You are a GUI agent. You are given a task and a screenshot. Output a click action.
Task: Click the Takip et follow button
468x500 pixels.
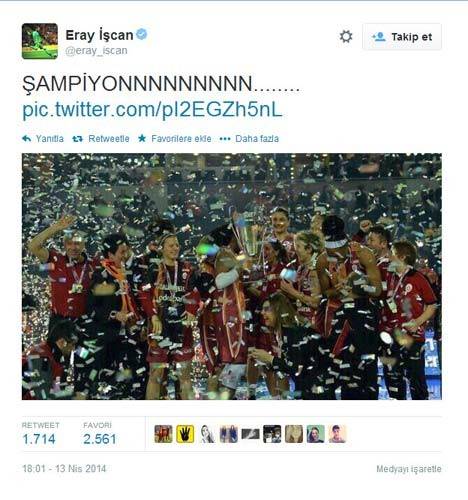tap(402, 37)
